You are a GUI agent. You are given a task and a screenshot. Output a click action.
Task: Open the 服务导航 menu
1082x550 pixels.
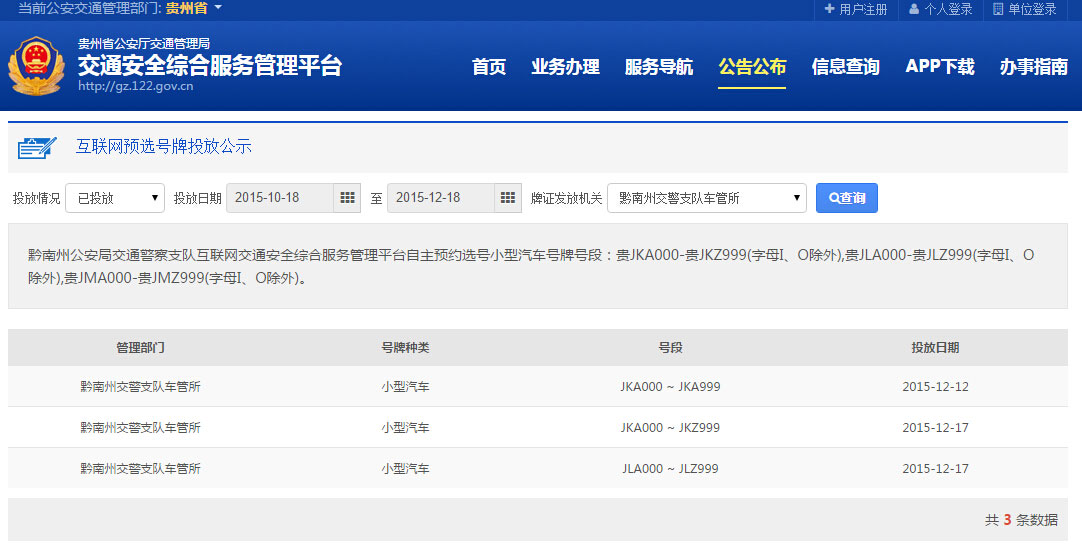click(x=658, y=67)
